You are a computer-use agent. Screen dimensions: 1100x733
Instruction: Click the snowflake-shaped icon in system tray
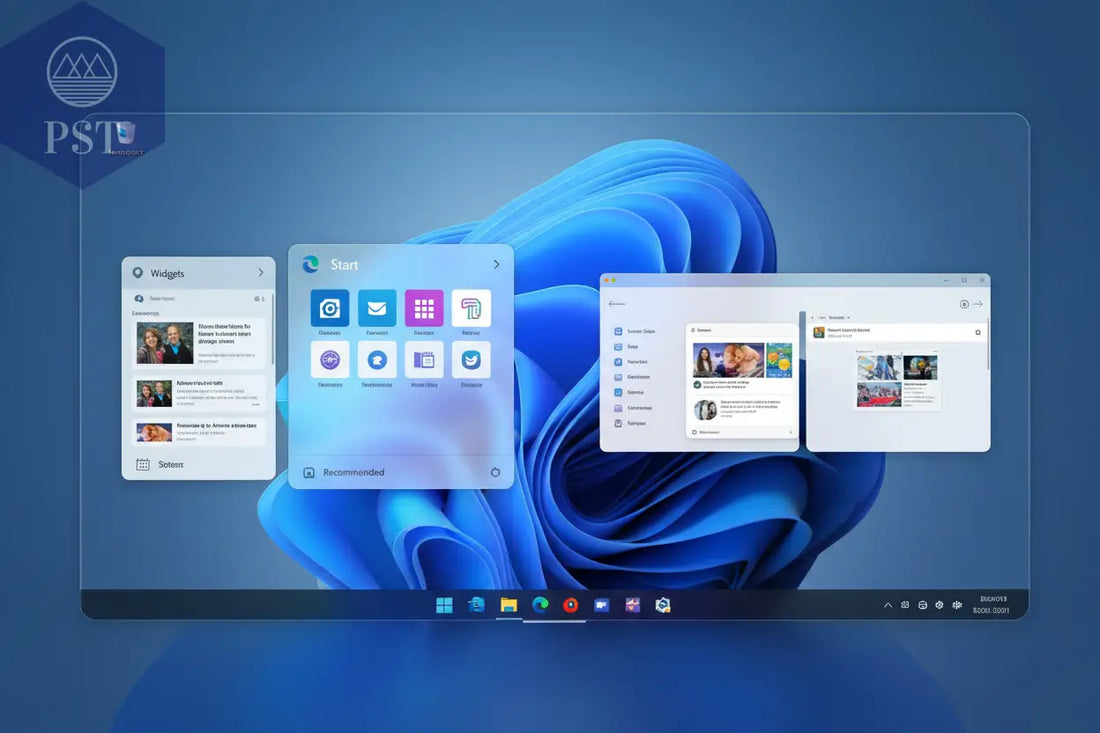click(956, 605)
